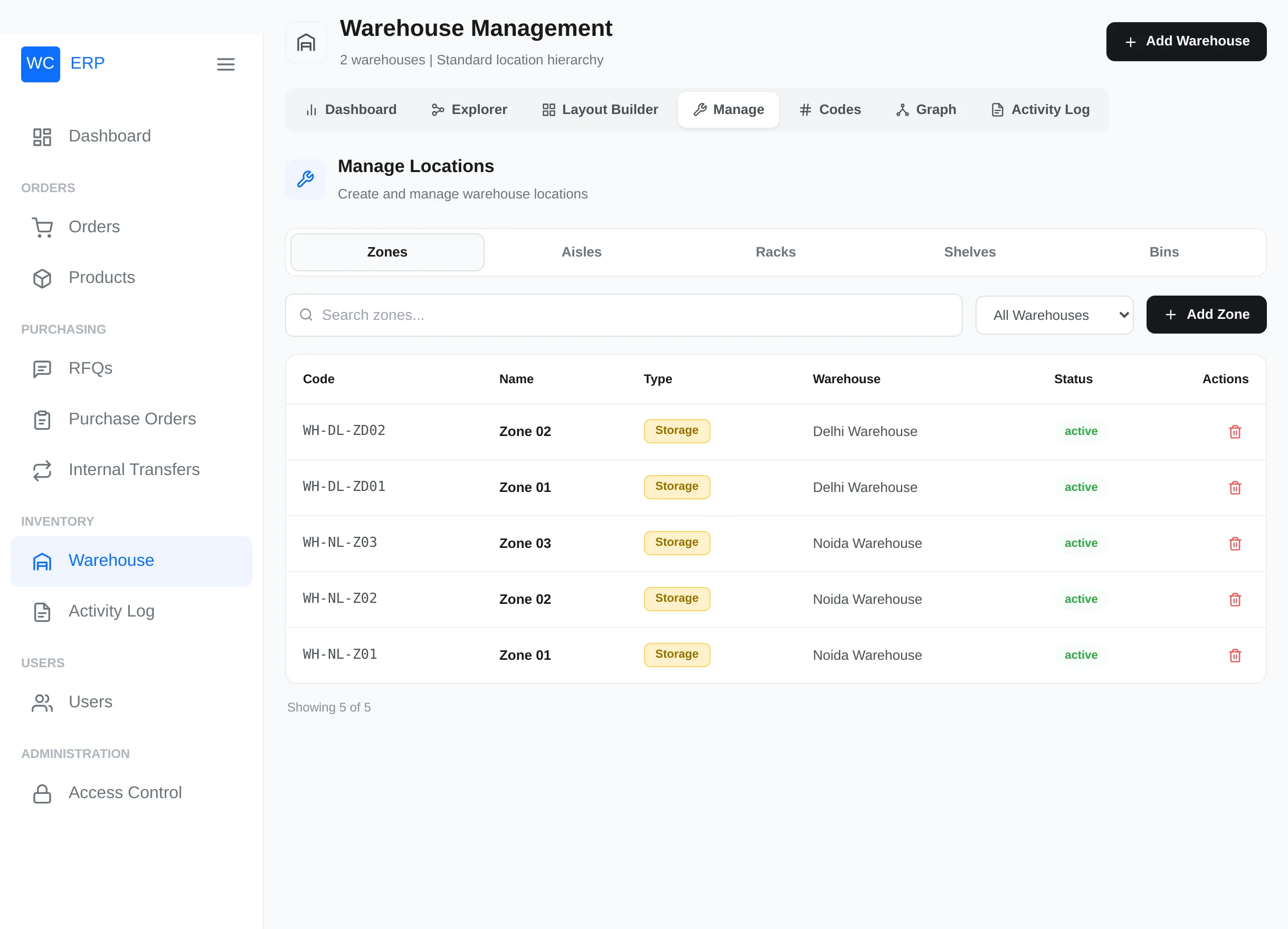Click the Status column header
Image resolution: width=1288 pixels, height=929 pixels.
(x=1073, y=379)
